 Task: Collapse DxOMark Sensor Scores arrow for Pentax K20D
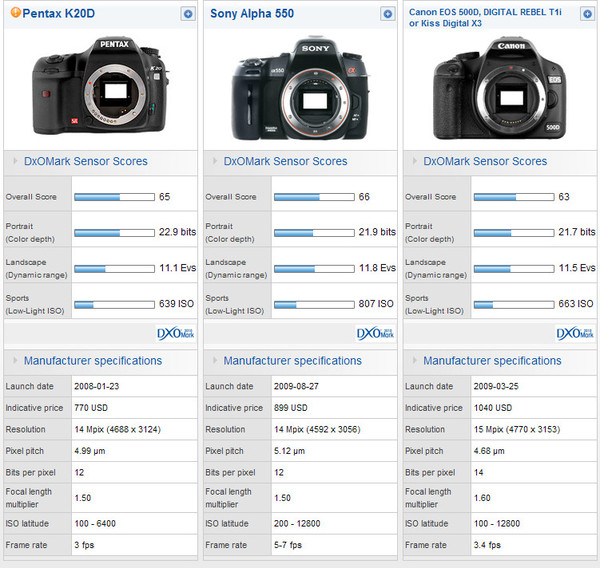[x=15, y=161]
